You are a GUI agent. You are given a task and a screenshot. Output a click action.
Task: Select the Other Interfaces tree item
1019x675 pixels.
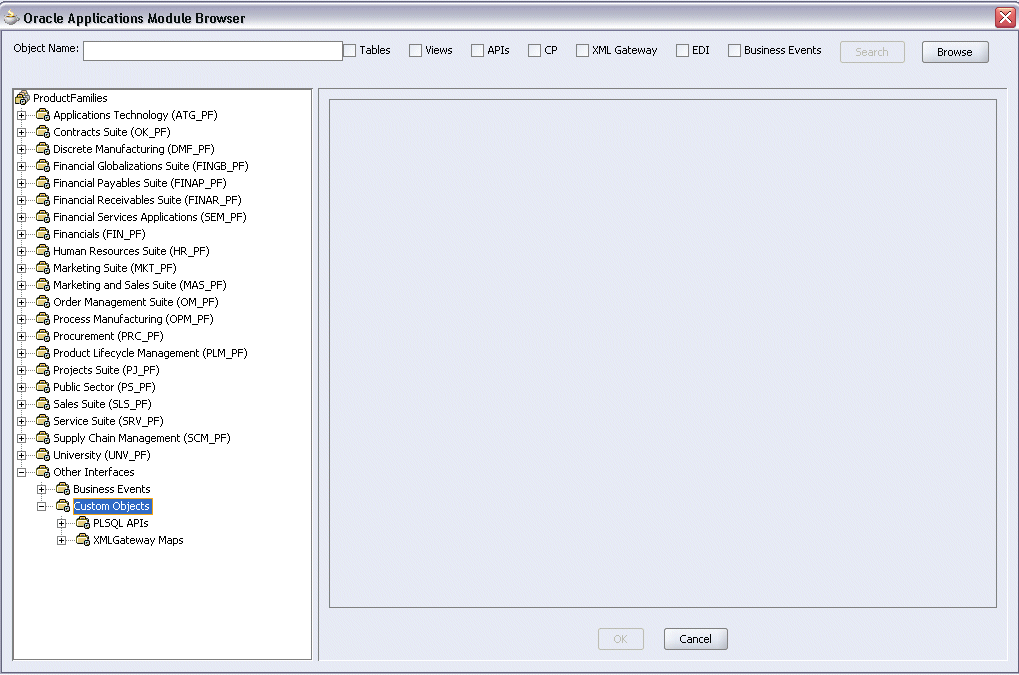point(94,472)
